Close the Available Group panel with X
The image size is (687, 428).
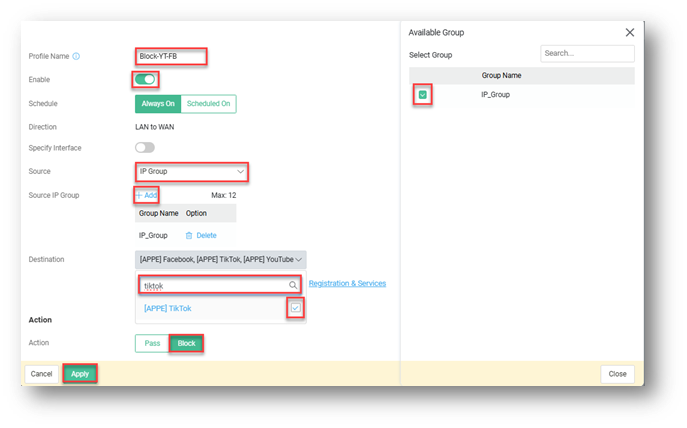[x=629, y=32]
